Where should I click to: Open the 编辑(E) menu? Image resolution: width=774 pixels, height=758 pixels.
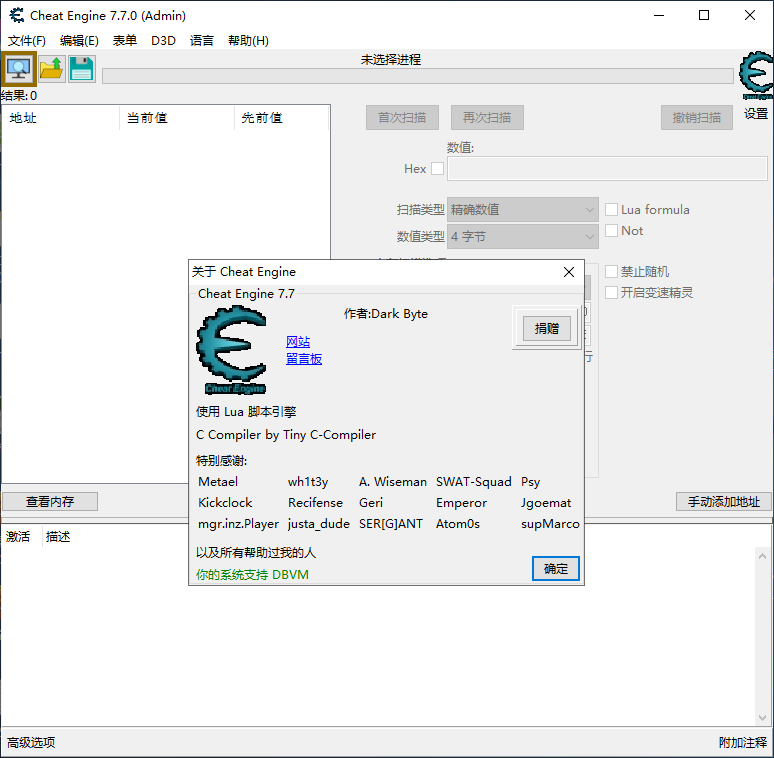point(79,40)
